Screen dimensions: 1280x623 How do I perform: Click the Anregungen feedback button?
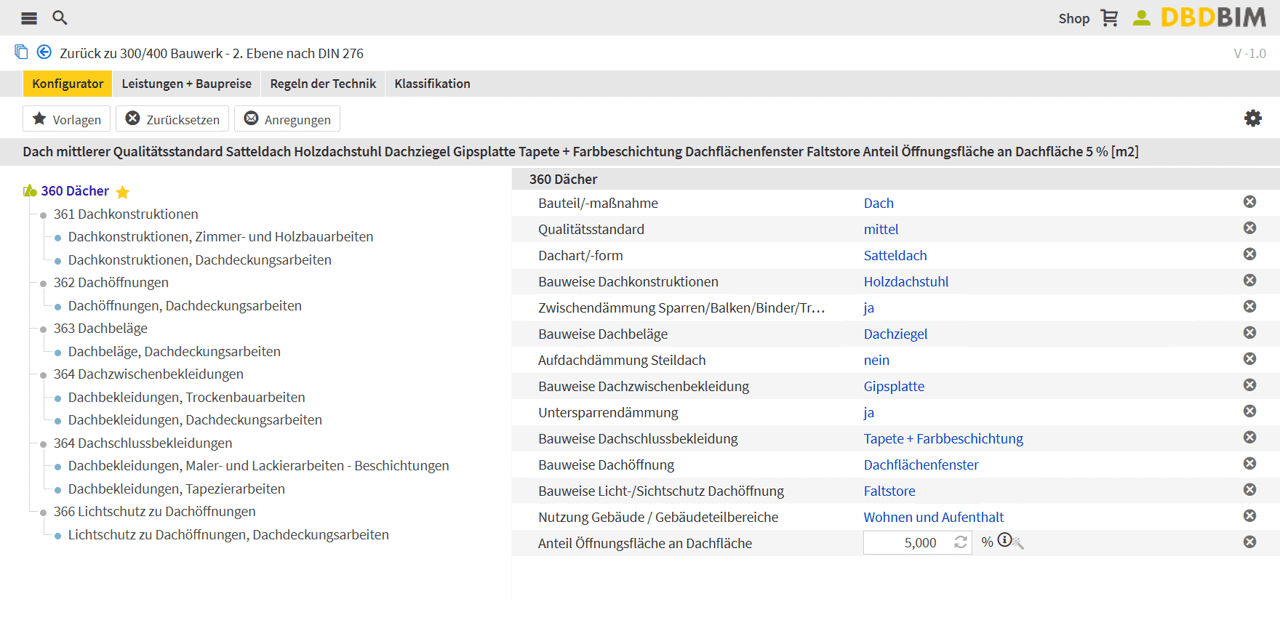(287, 119)
